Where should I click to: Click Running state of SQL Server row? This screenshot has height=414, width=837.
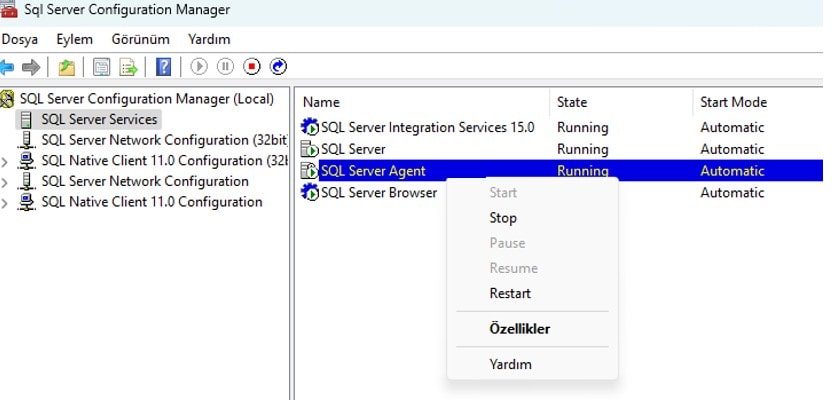(582, 149)
